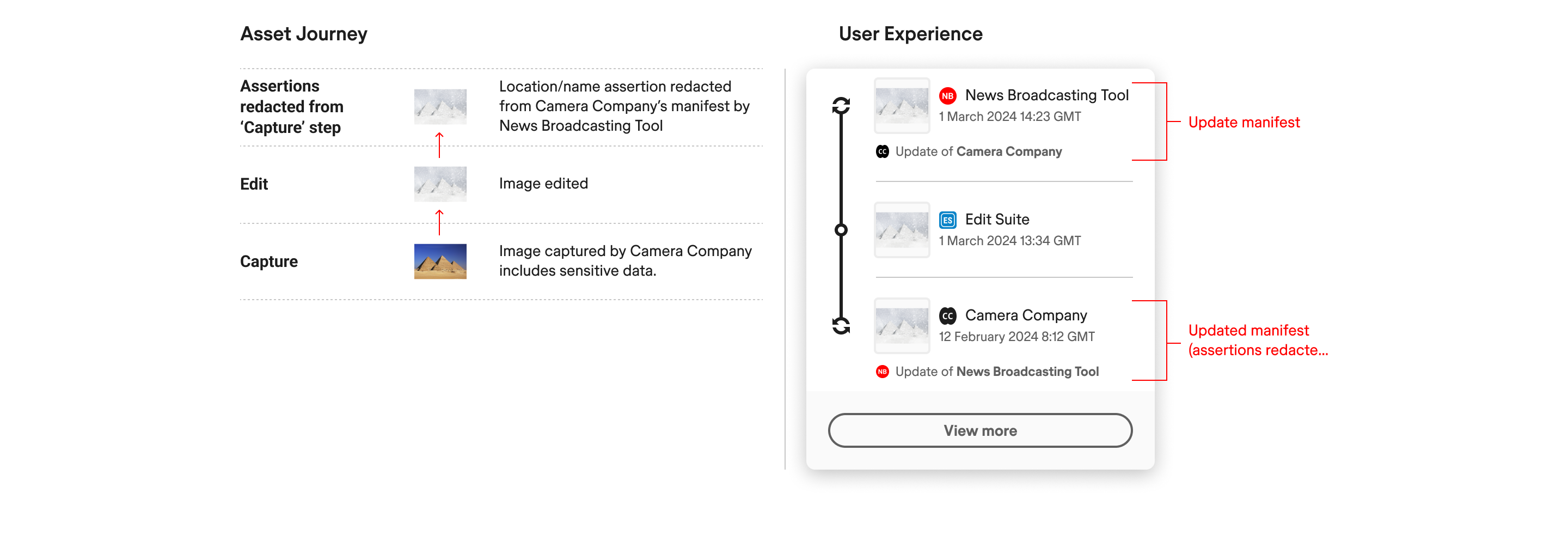Click the pyramid photo in the Capture row
Screen dimensions: 1568x535
click(440, 262)
